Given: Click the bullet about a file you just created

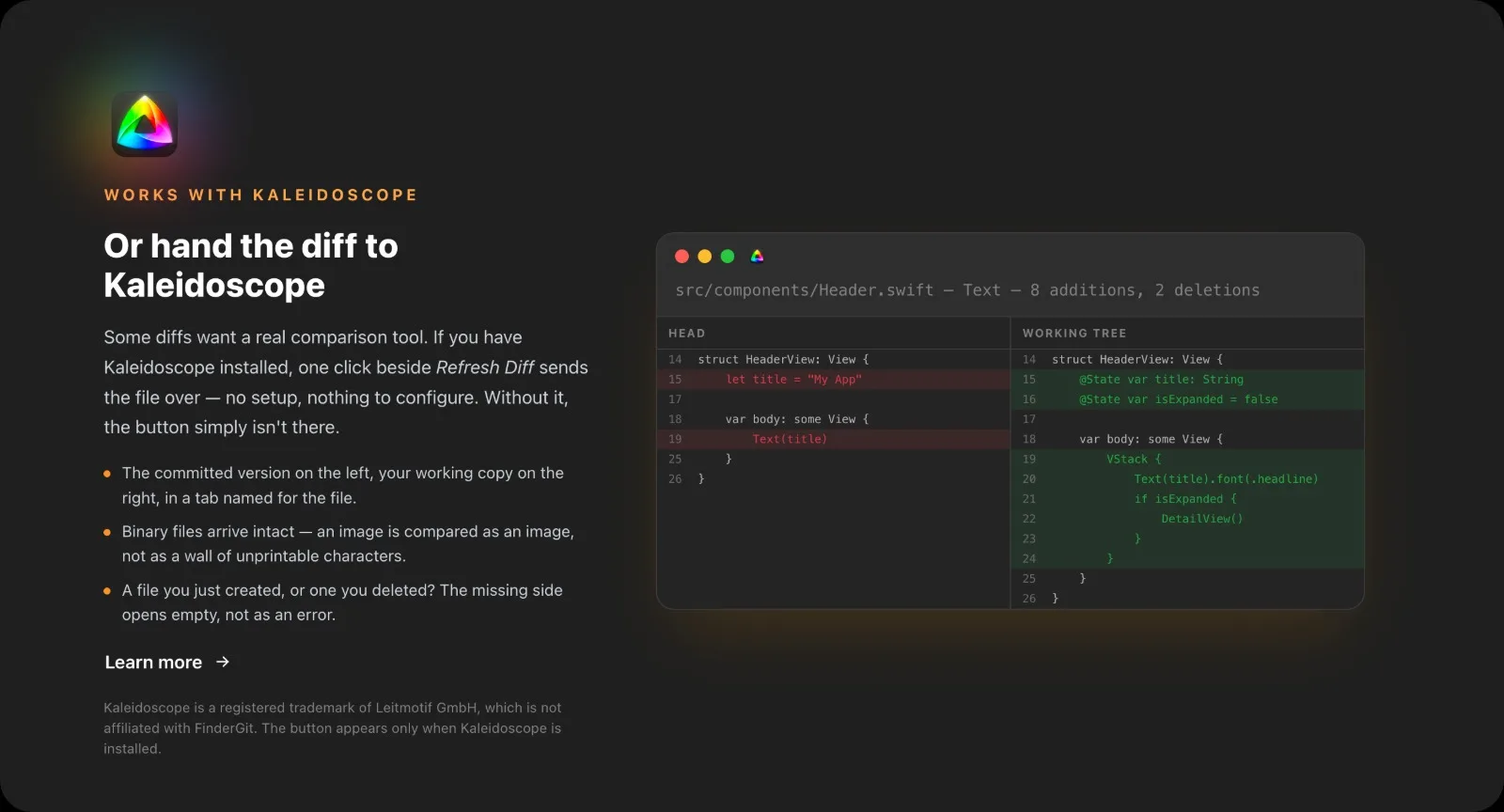Looking at the screenshot, I should [x=342, y=602].
